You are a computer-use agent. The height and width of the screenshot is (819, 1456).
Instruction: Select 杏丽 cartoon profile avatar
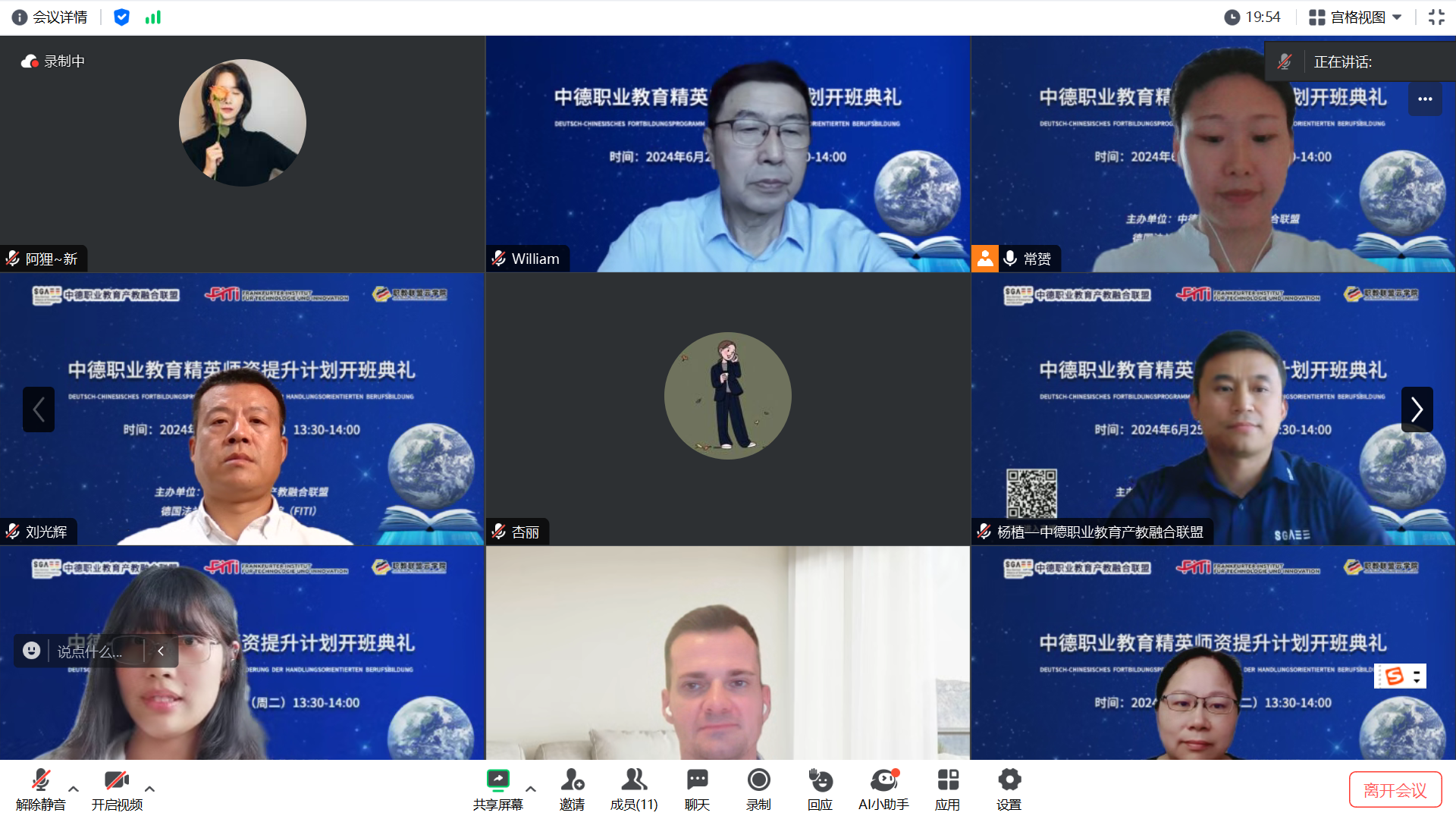(728, 396)
